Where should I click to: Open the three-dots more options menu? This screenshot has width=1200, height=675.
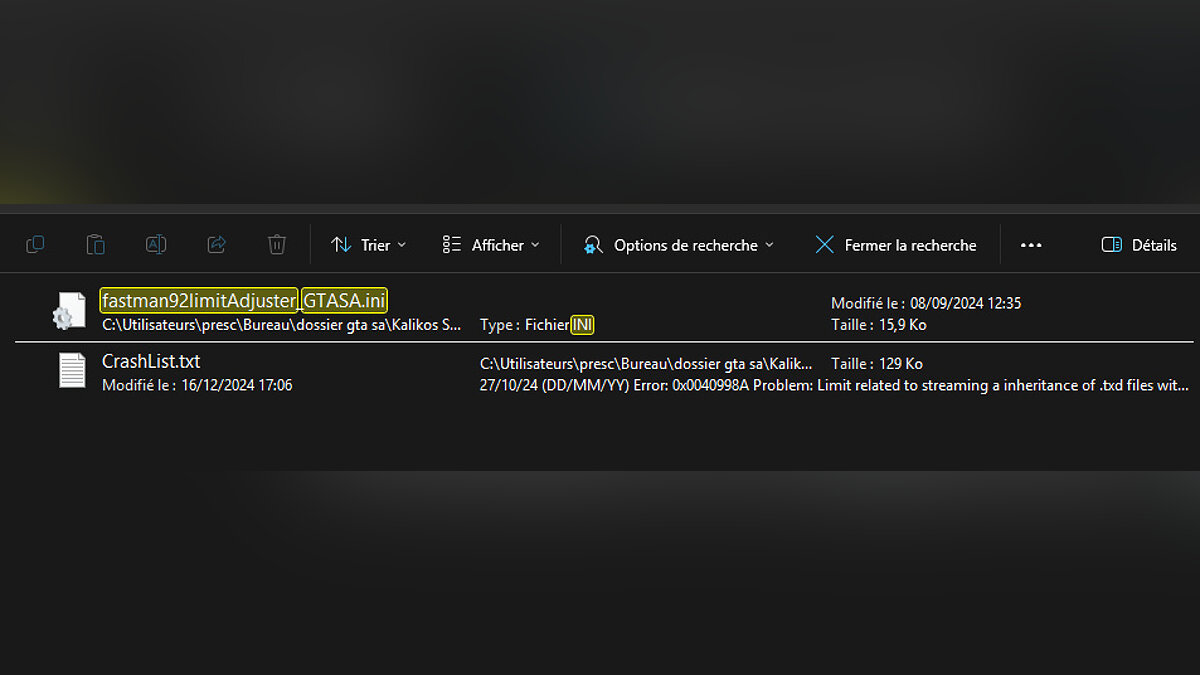pyautogui.click(x=1031, y=245)
